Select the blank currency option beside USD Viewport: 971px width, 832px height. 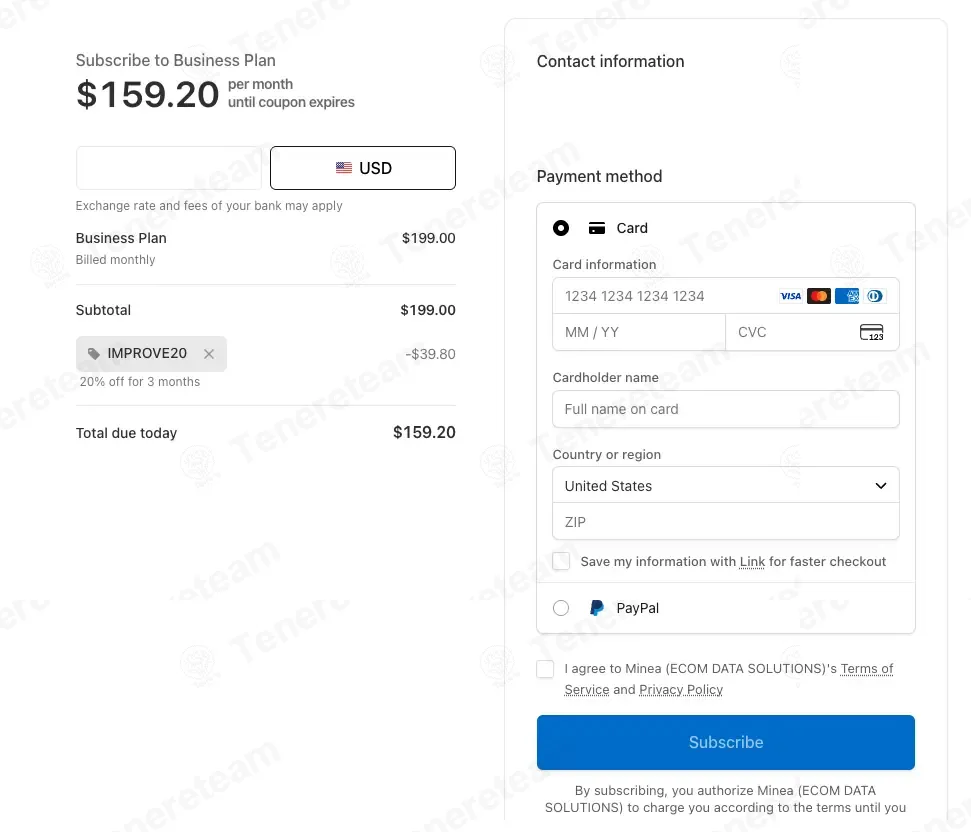(x=169, y=168)
